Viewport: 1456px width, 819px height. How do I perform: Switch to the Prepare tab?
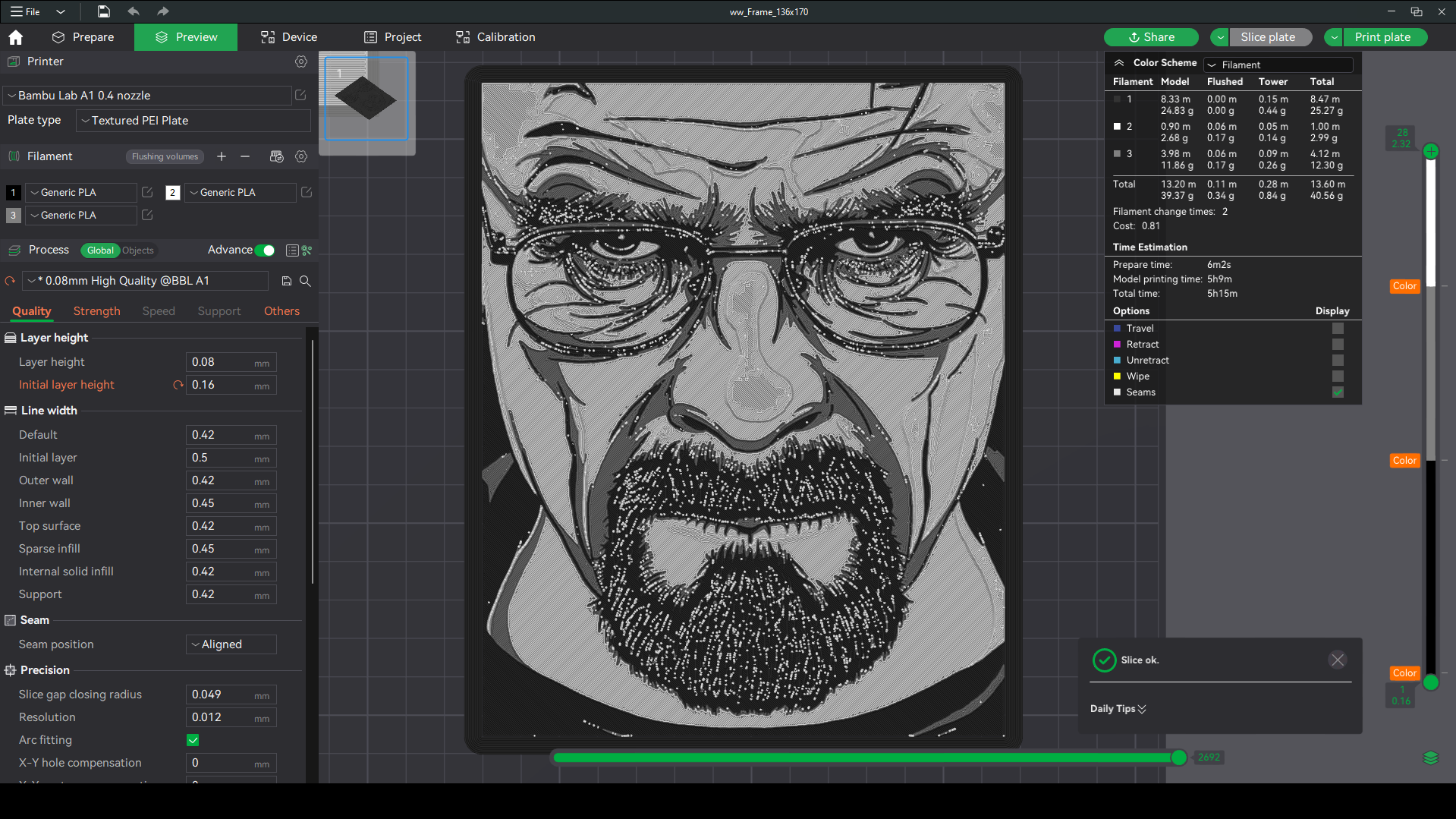pos(83,37)
